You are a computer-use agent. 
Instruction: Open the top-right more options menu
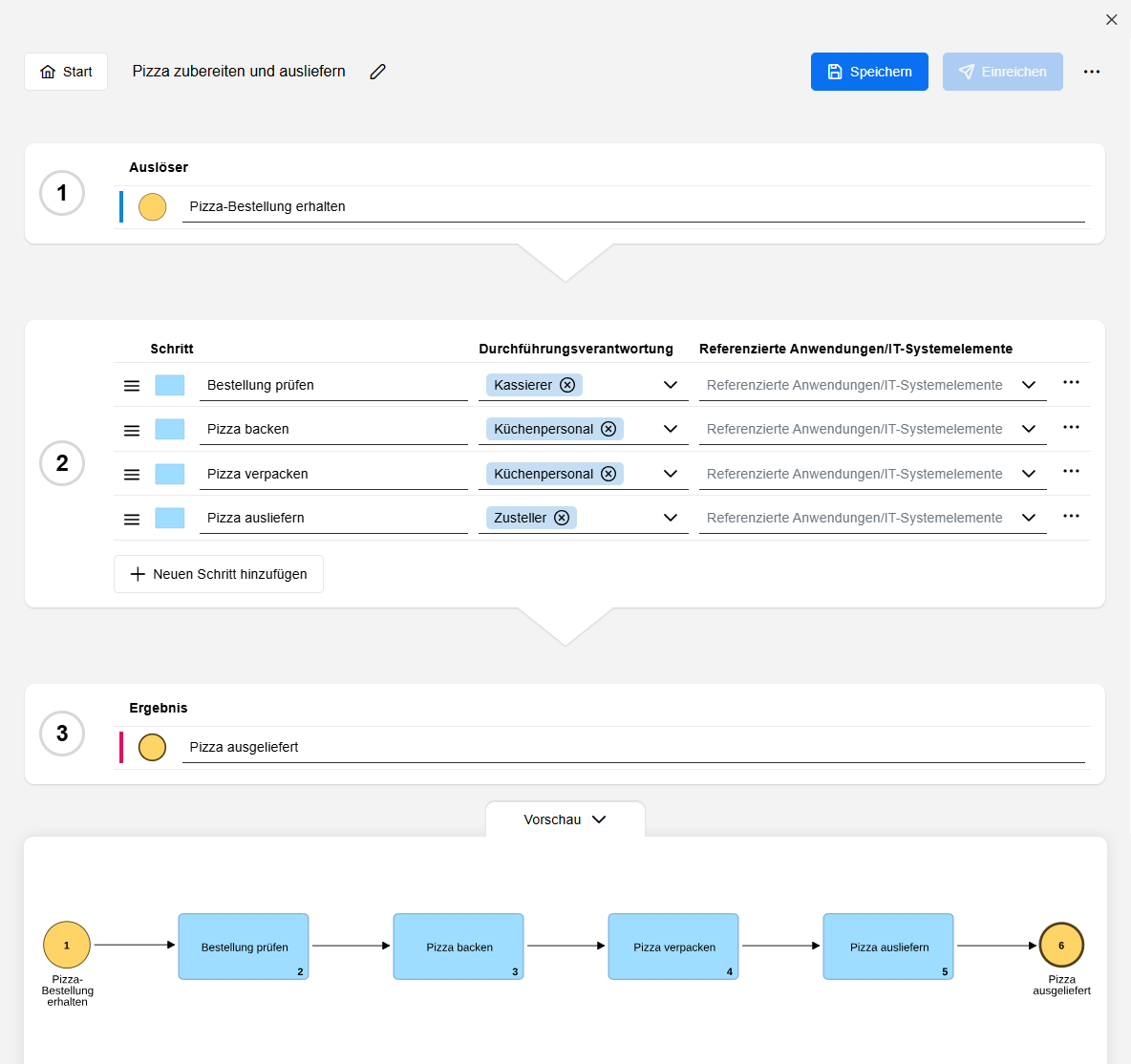coord(1092,72)
